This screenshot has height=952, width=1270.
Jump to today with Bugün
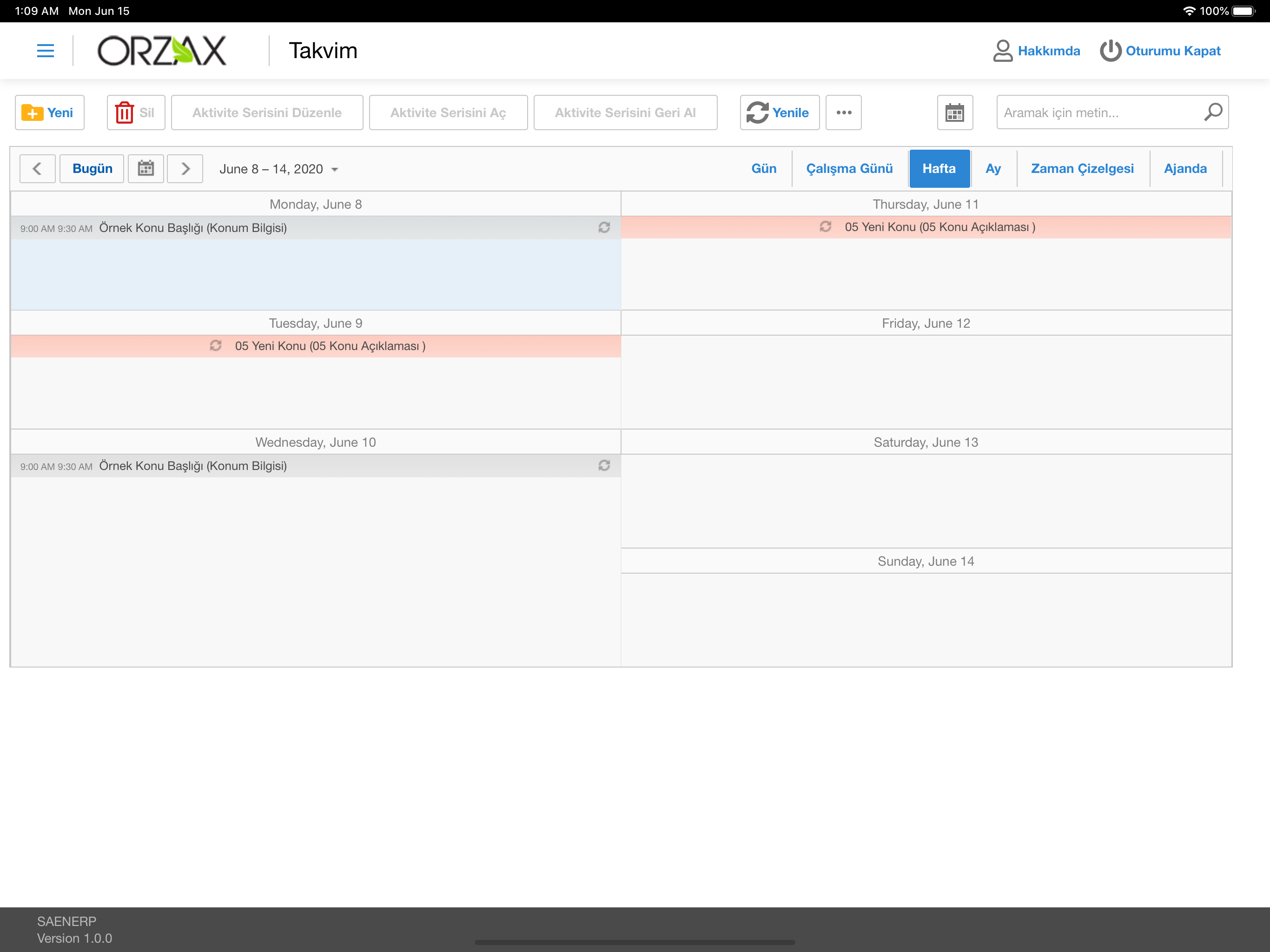click(92, 169)
